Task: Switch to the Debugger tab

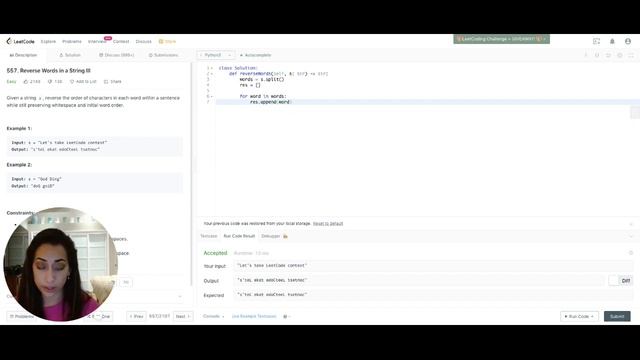Action: tap(274, 236)
